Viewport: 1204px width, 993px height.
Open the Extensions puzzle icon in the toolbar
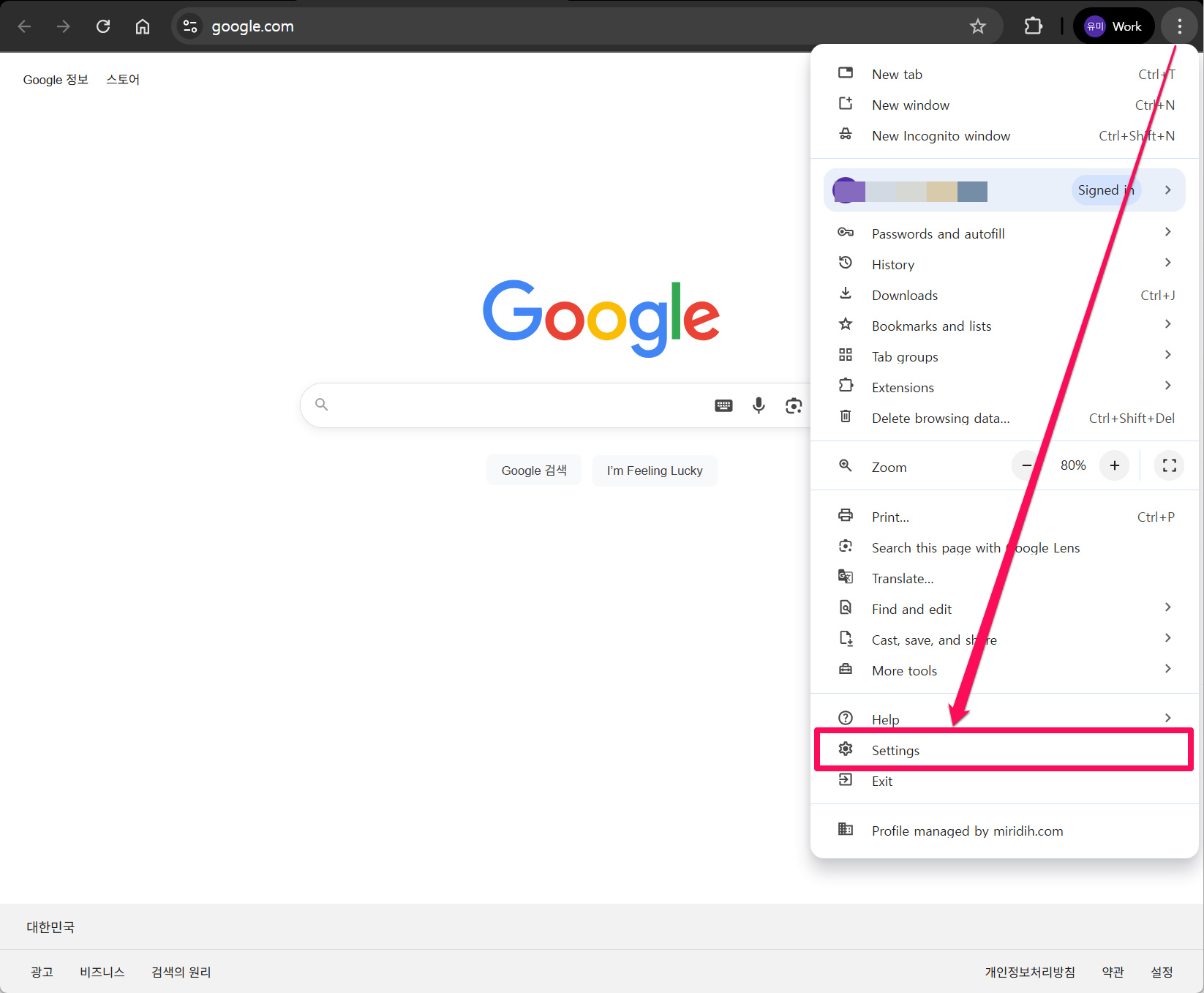click(1033, 26)
